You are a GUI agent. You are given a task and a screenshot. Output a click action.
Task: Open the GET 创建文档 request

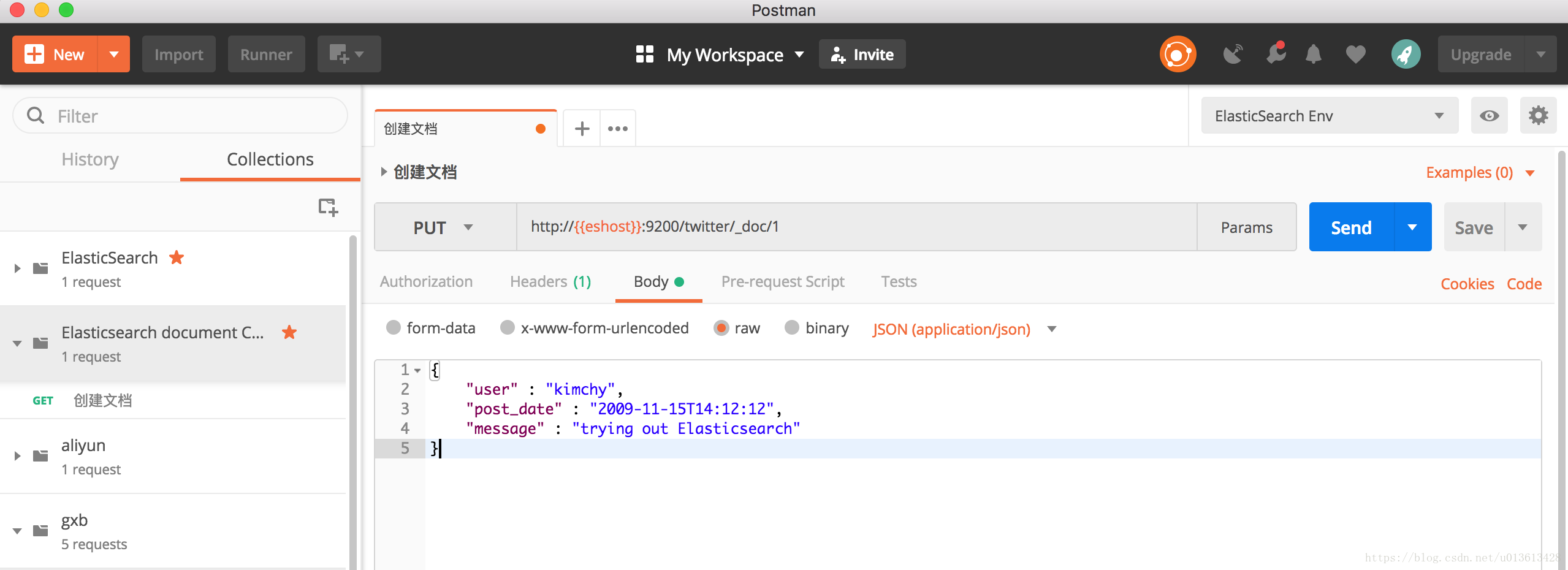[x=173, y=400]
